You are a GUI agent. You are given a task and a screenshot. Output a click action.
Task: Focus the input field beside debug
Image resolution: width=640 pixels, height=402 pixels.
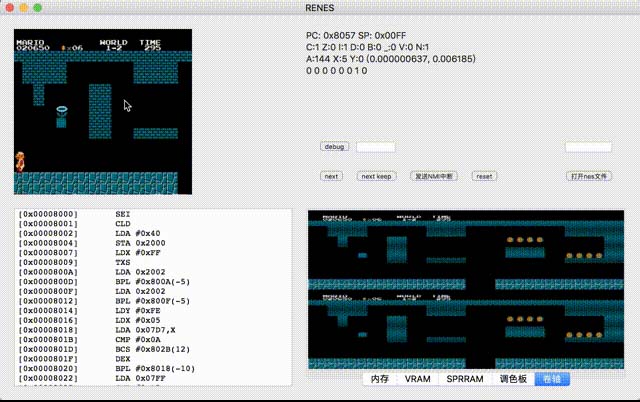click(376, 147)
